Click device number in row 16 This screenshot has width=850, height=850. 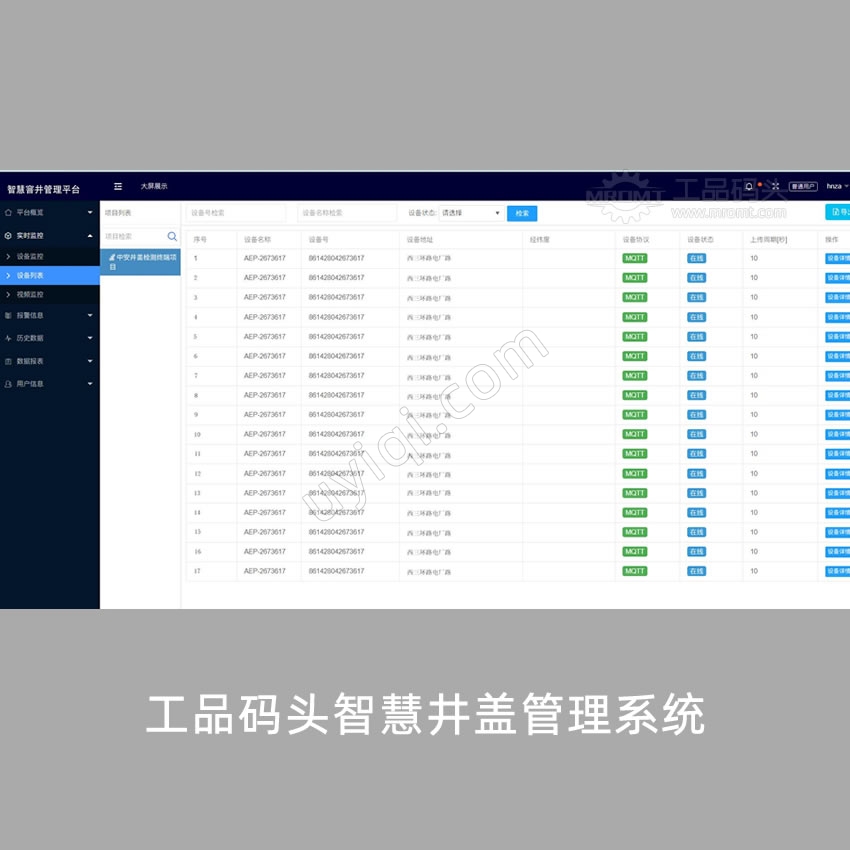tap(336, 552)
